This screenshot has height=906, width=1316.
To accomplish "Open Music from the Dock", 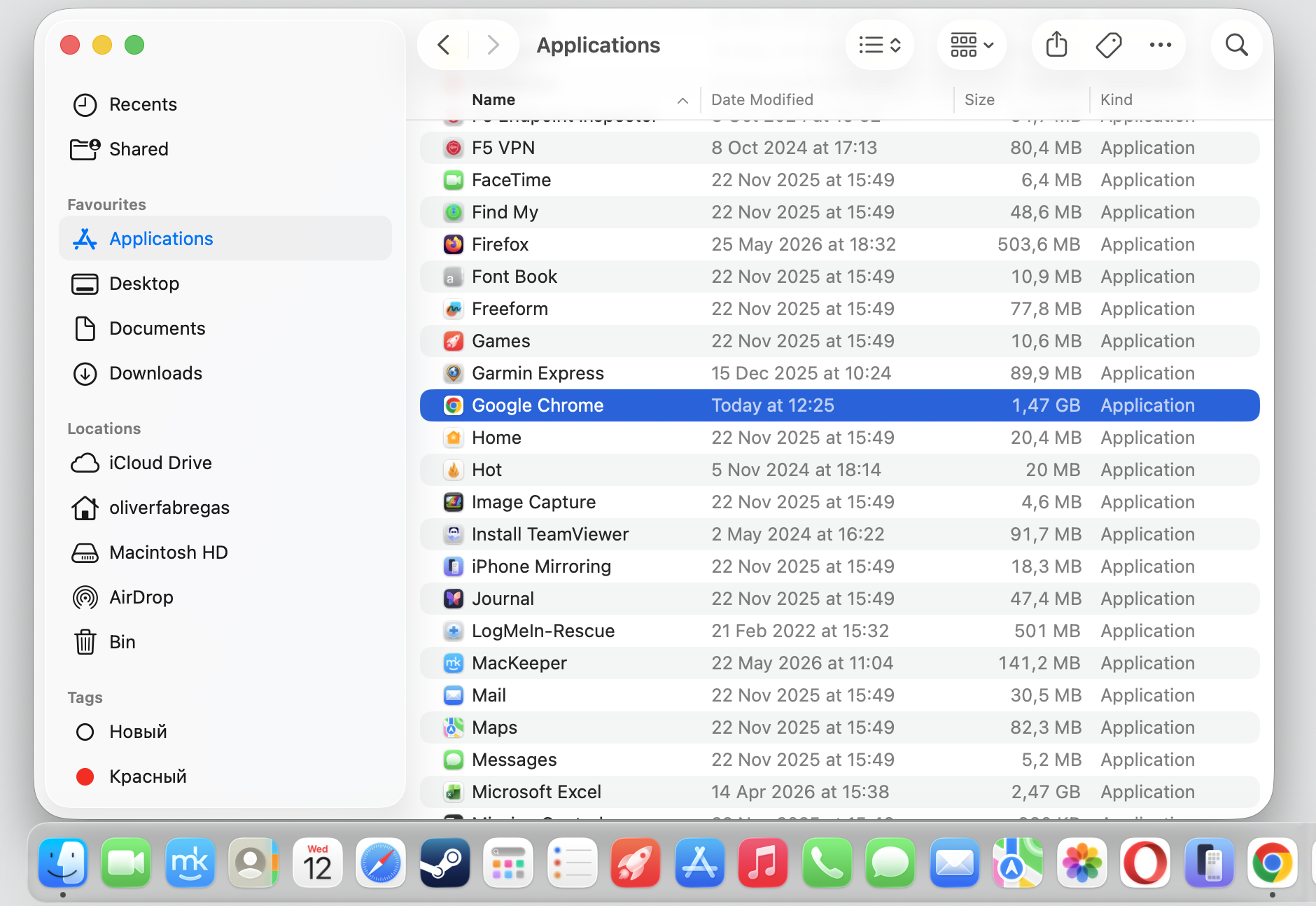I will (x=763, y=863).
